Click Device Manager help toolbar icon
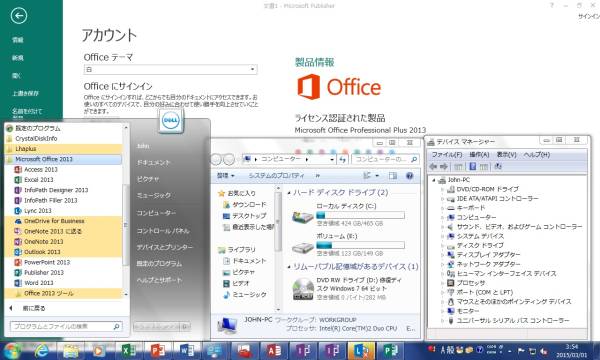The image size is (600, 360). 473,166
